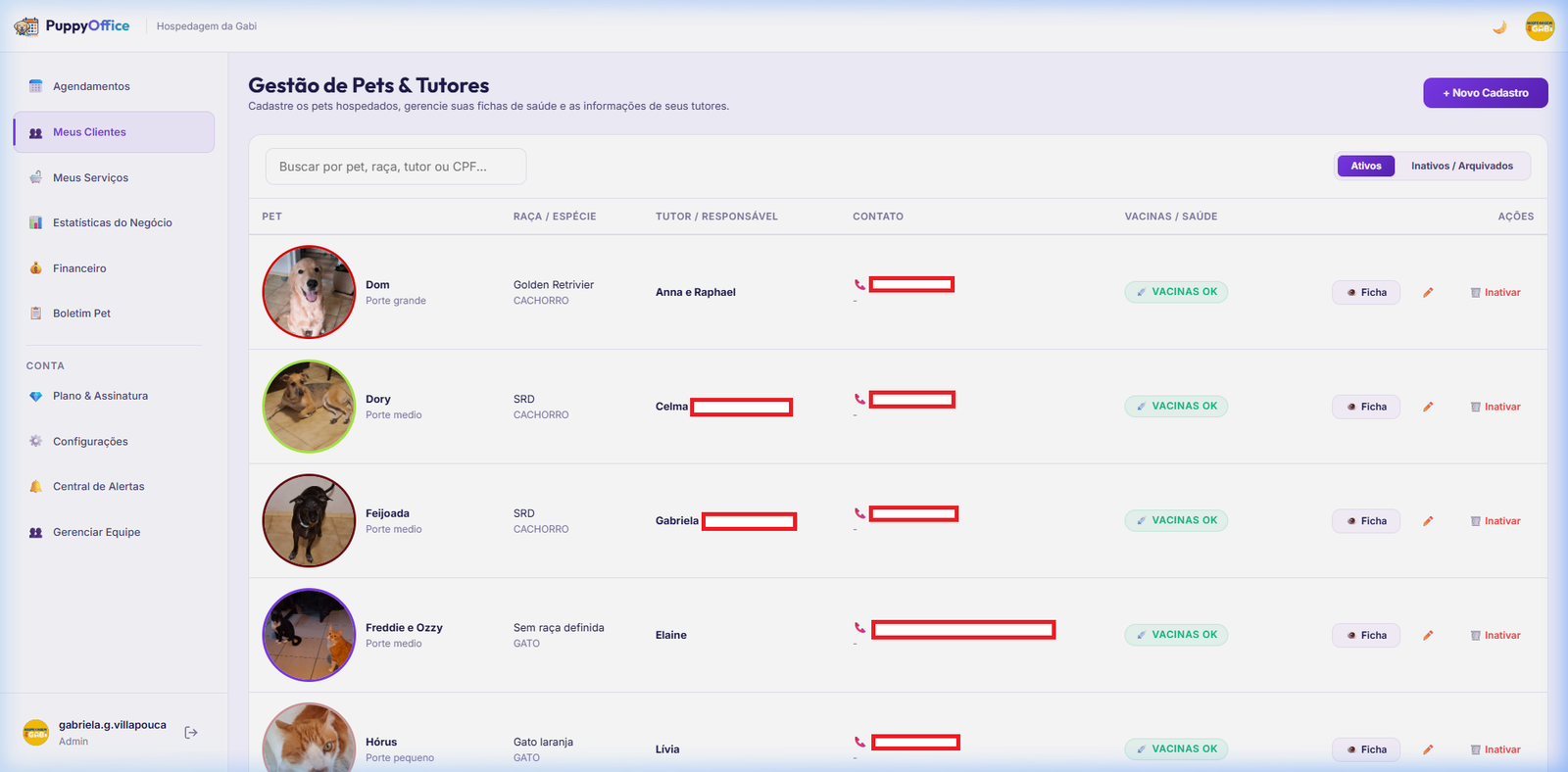The width and height of the screenshot is (1568, 772).
Task: Click Vacinas OK badge for Dom
Action: (1176, 292)
